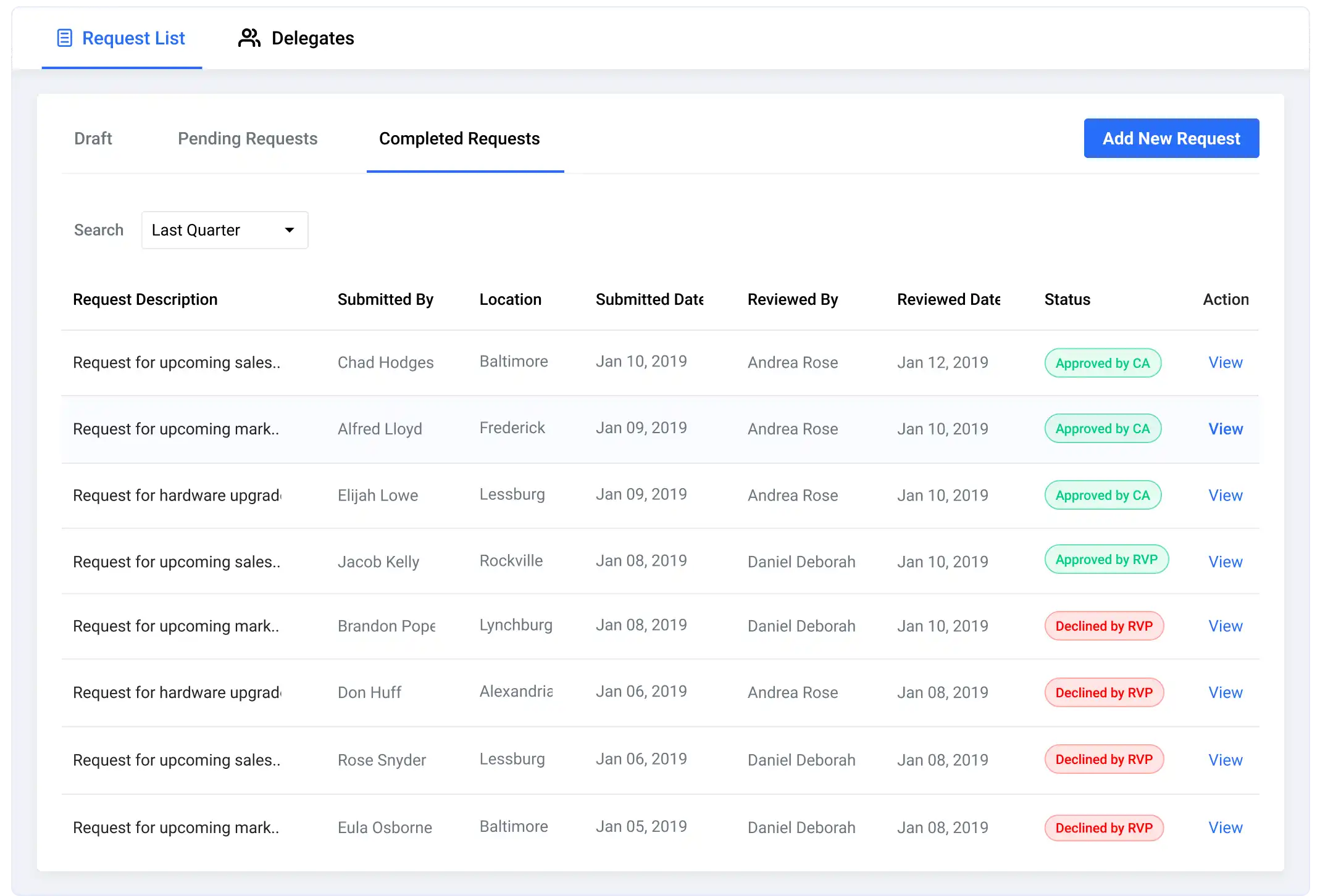View Eula Osborne's request
The image size is (1320, 896).
pos(1226,828)
